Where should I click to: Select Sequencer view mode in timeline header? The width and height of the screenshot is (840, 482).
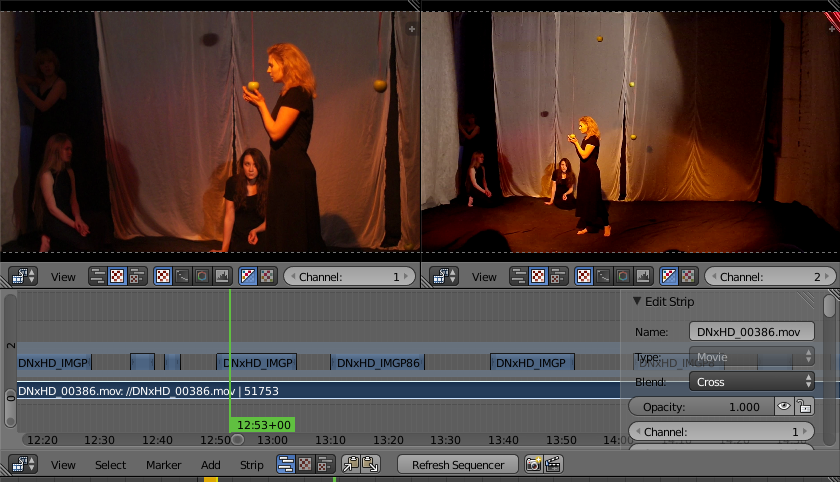tap(286, 464)
